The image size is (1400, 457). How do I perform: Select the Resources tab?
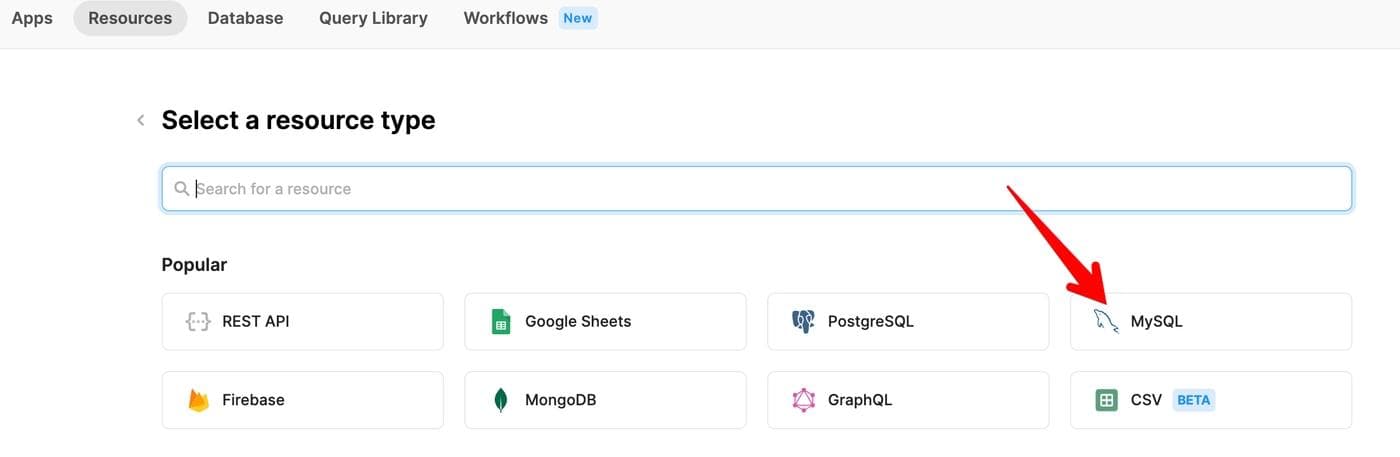click(130, 18)
